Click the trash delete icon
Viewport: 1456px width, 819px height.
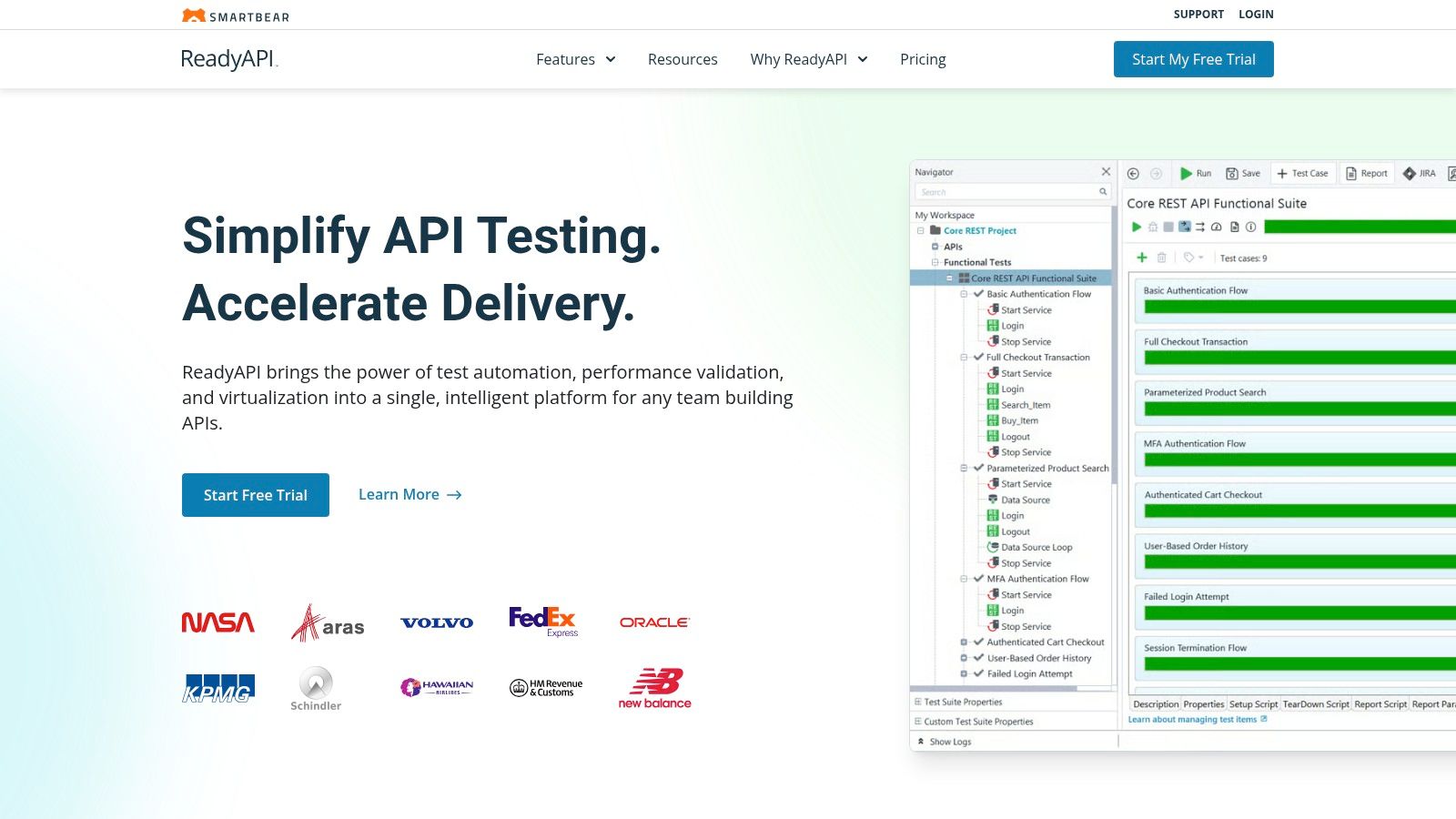(1161, 258)
